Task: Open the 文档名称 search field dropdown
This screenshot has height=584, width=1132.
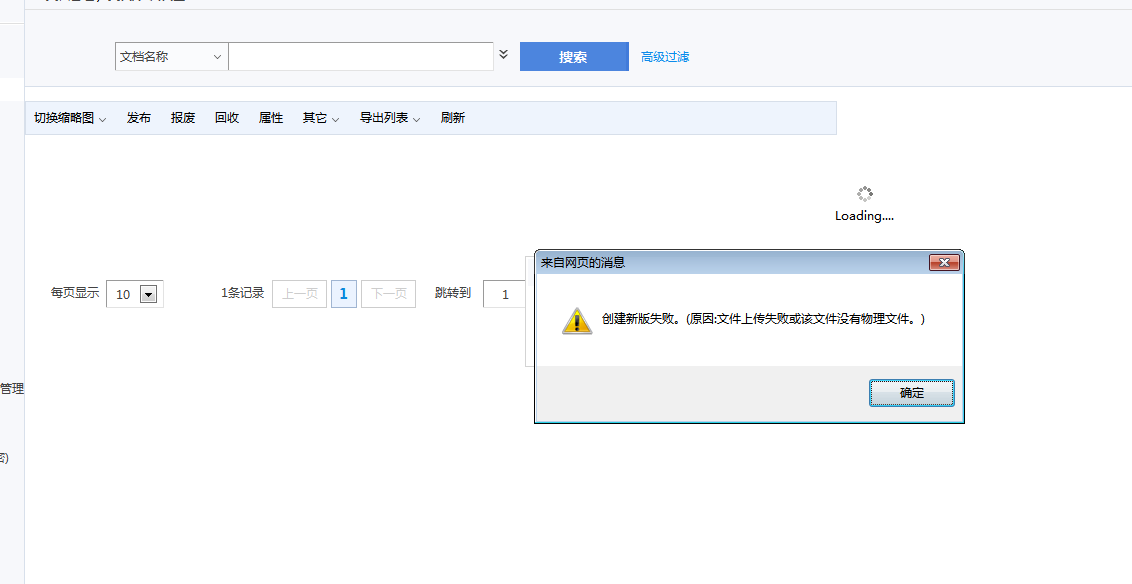Action: pos(171,56)
